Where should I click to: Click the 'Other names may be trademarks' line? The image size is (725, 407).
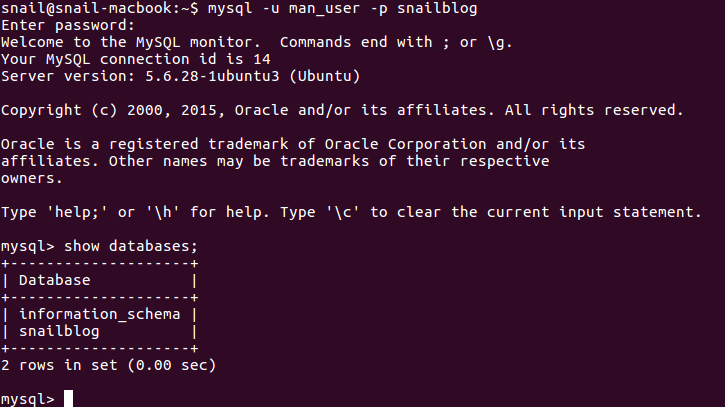pyautogui.click(x=328, y=161)
